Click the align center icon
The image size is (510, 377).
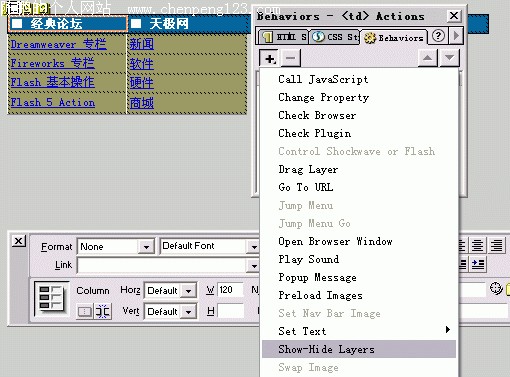477,246
